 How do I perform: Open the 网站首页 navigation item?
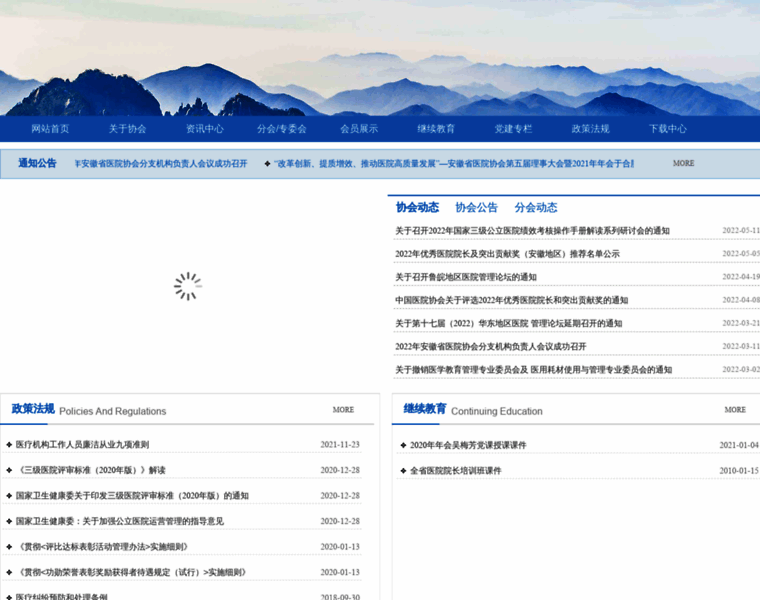coord(50,129)
